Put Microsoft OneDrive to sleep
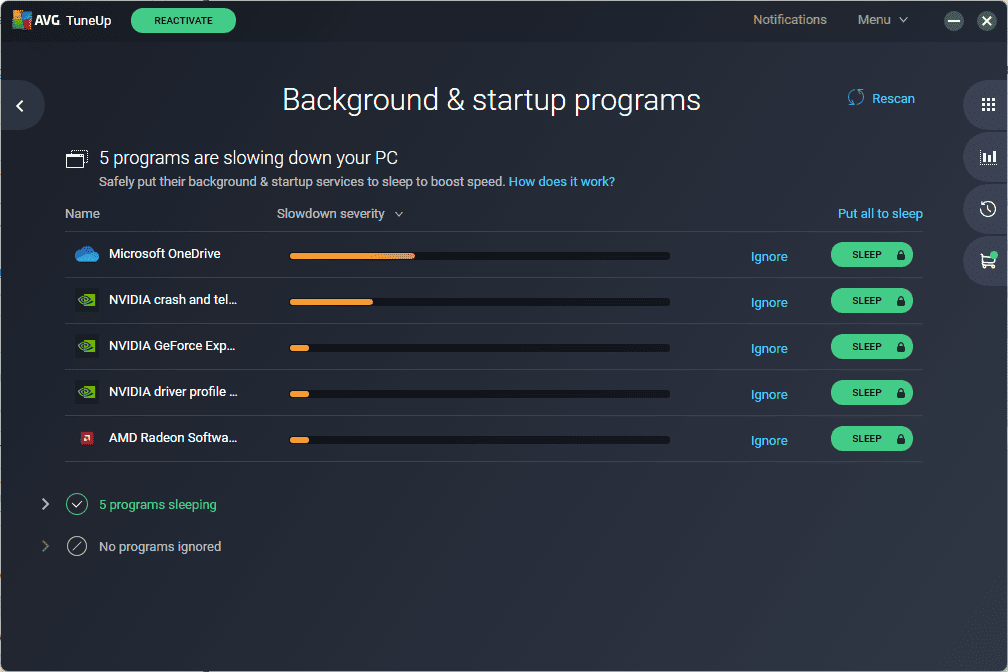 (x=872, y=255)
